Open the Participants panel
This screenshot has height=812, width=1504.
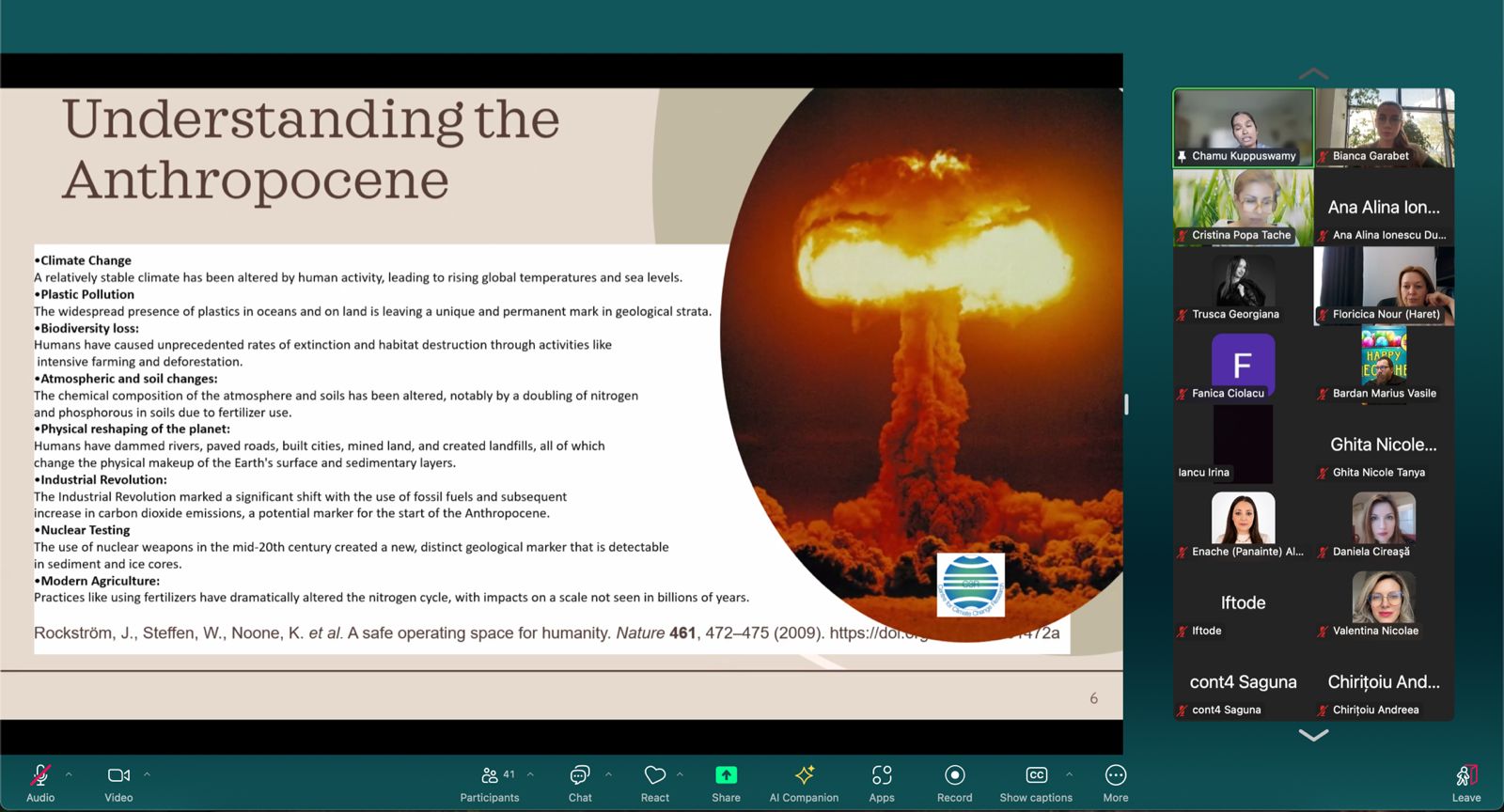click(x=489, y=782)
